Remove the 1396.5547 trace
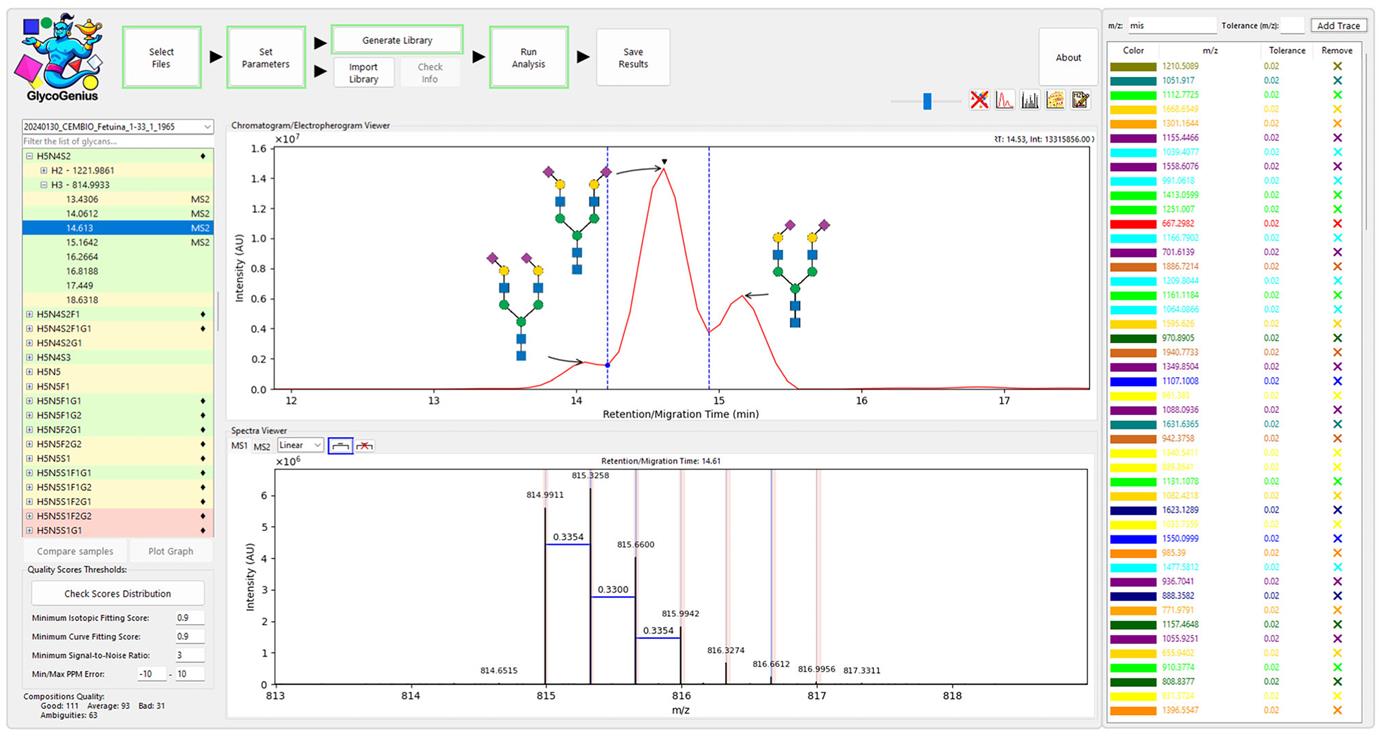The image size is (1383, 739). click(x=1337, y=710)
